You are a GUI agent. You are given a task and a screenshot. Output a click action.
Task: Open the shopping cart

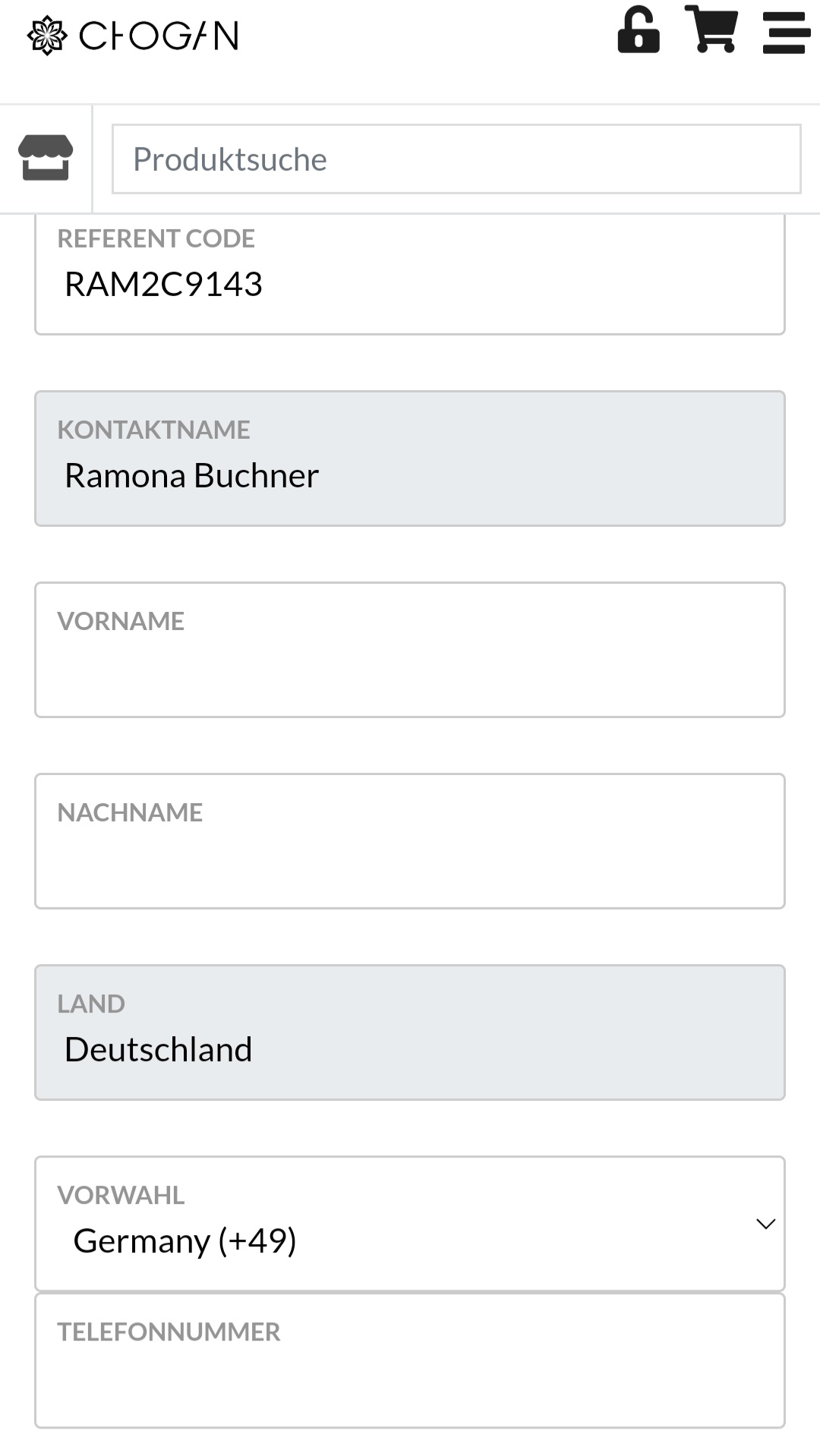click(711, 29)
